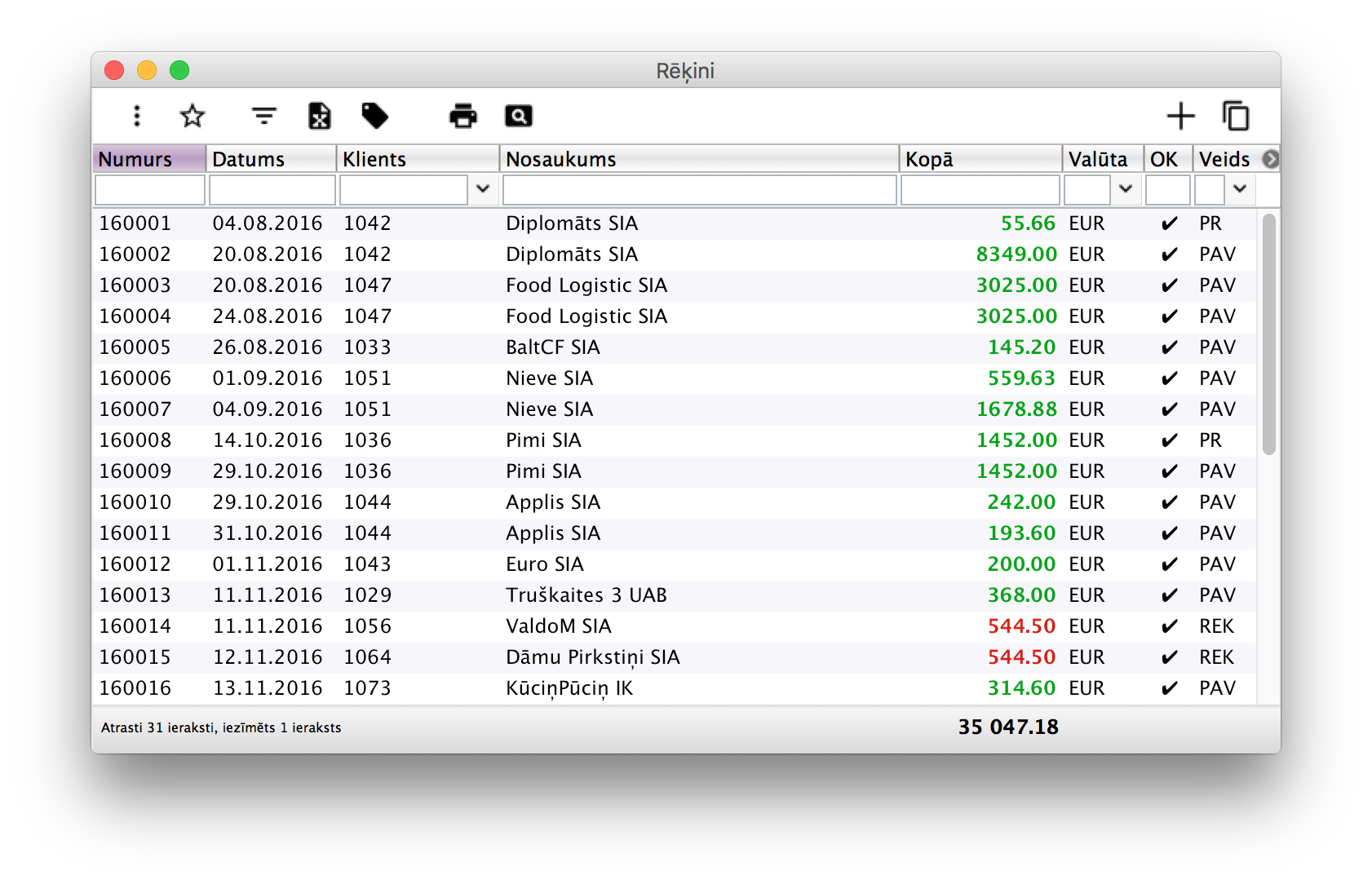
Task: Toggle OK checkmark for invoice 160014
Action: [x=1169, y=626]
